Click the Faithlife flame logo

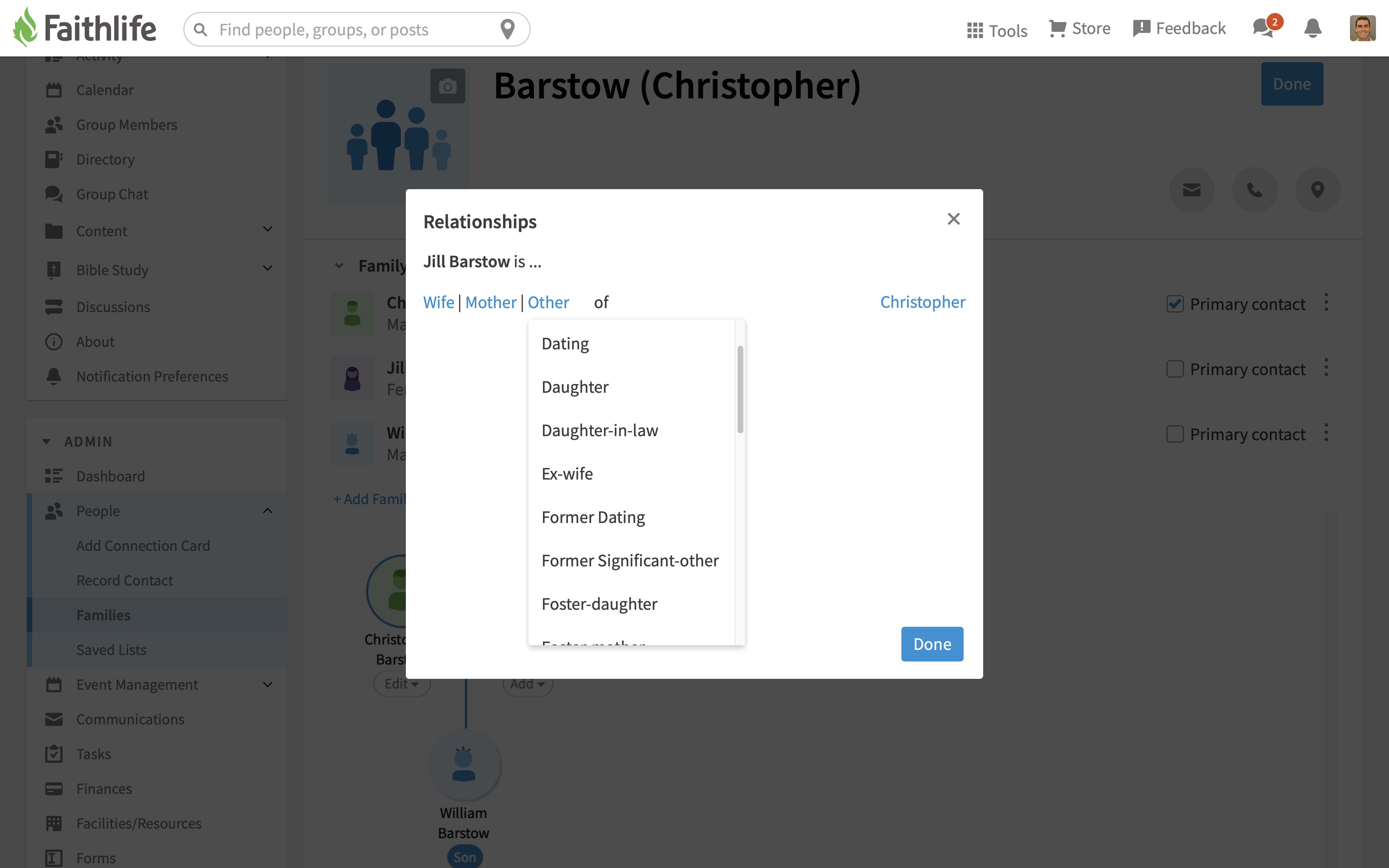coord(25,27)
